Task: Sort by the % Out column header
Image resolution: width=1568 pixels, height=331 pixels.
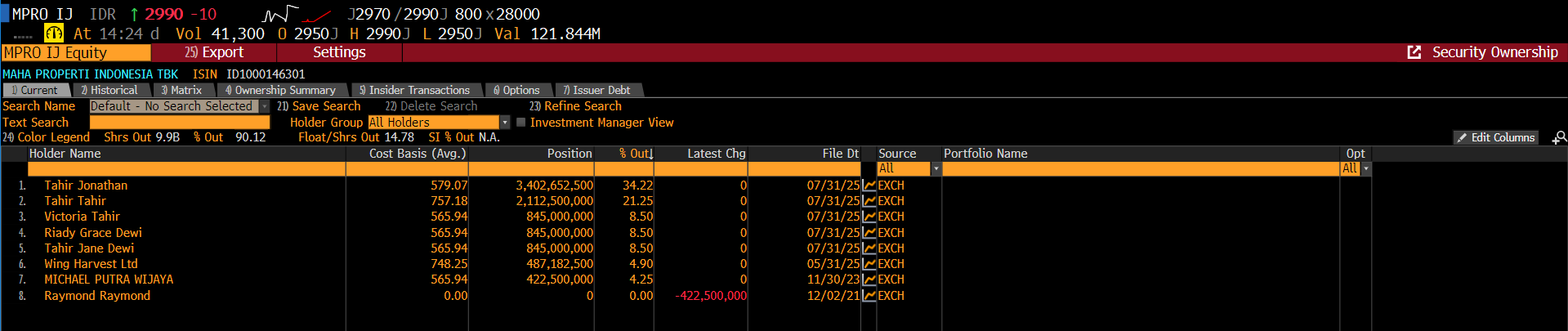Action: click(x=636, y=154)
